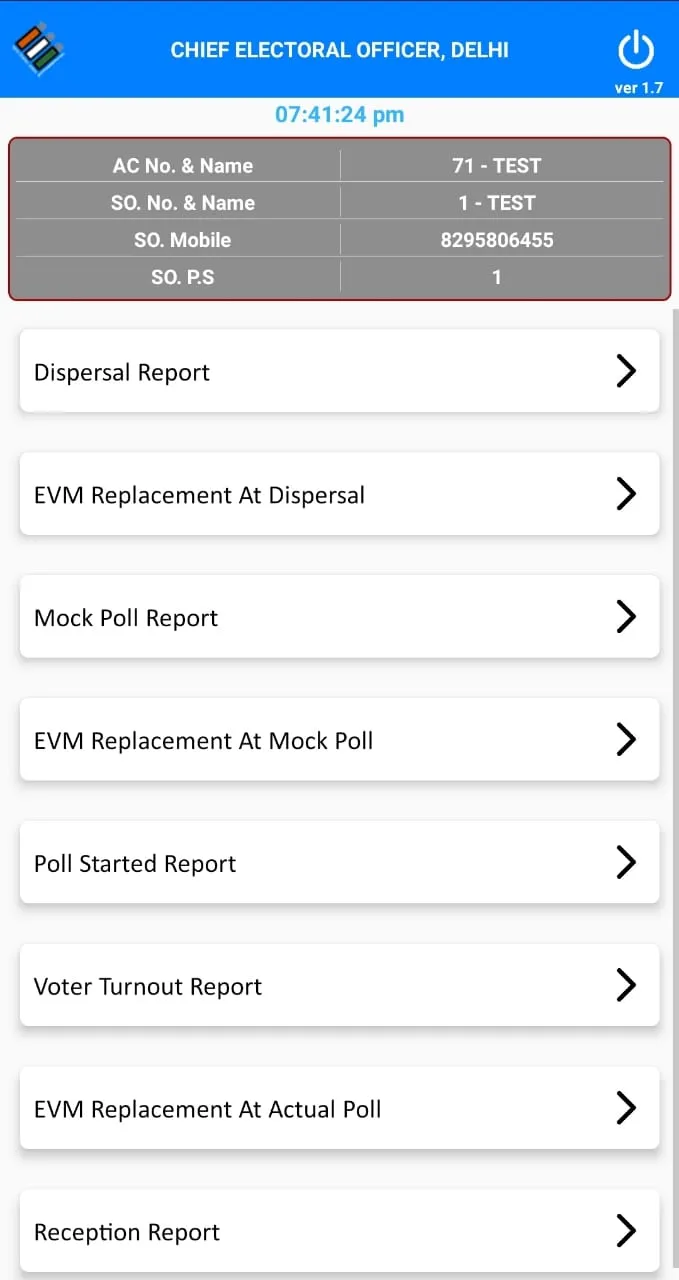Open the Poll Started Report item

click(x=339, y=863)
